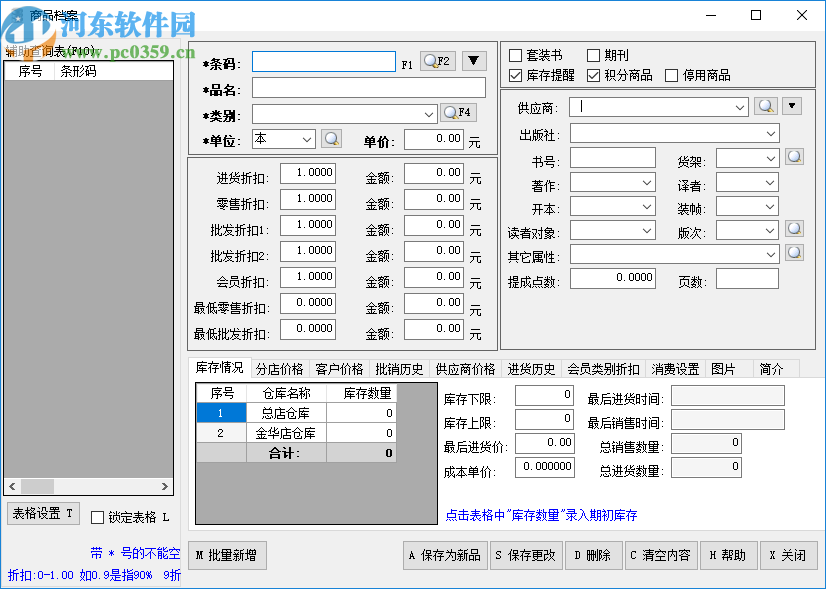The image size is (826, 589).
Task: Click the 保存更改 save button
Action: [526, 555]
